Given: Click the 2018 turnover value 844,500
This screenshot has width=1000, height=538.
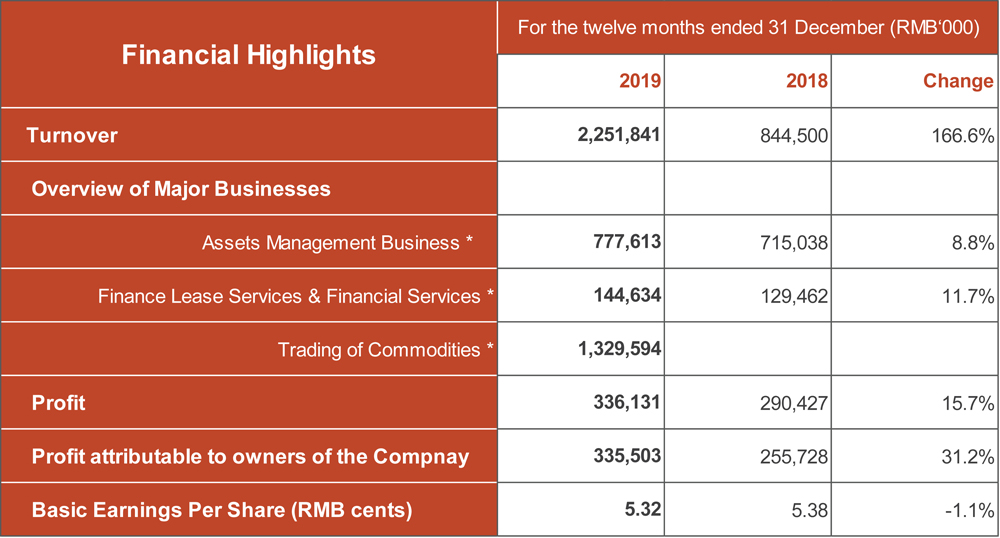Looking at the screenshot, I should (794, 136).
